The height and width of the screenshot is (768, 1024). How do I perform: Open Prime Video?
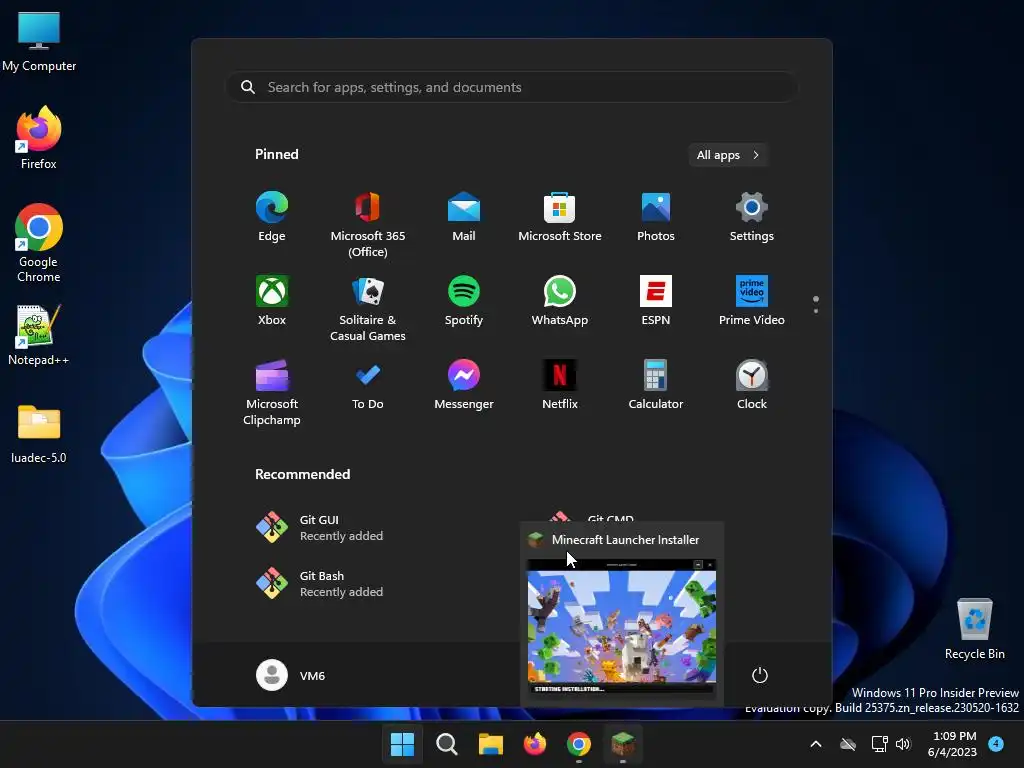(752, 300)
